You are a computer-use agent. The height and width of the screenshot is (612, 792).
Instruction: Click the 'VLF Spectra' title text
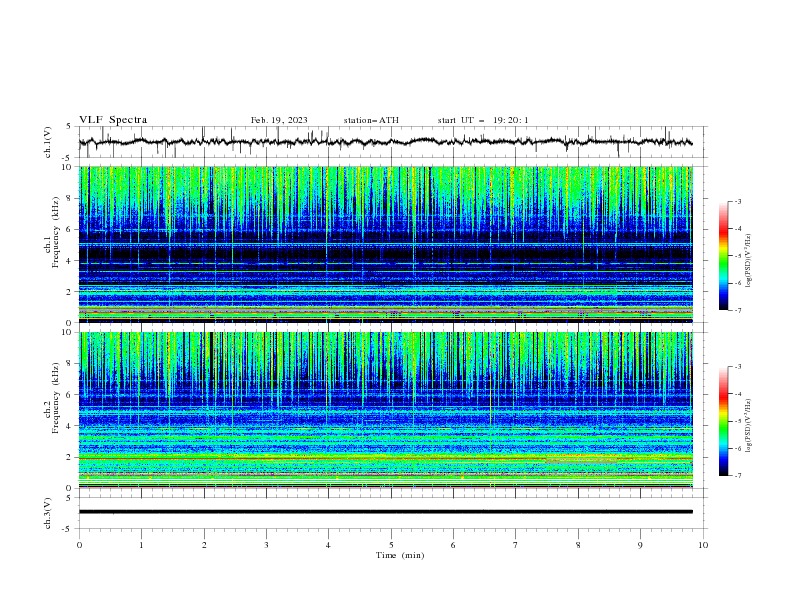coord(113,120)
